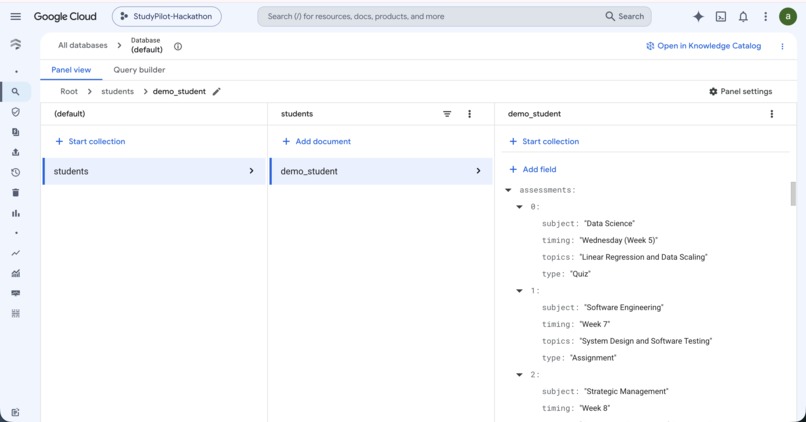Image resolution: width=806 pixels, height=422 pixels.
Task: Add document to students collection
Action: coord(316,141)
